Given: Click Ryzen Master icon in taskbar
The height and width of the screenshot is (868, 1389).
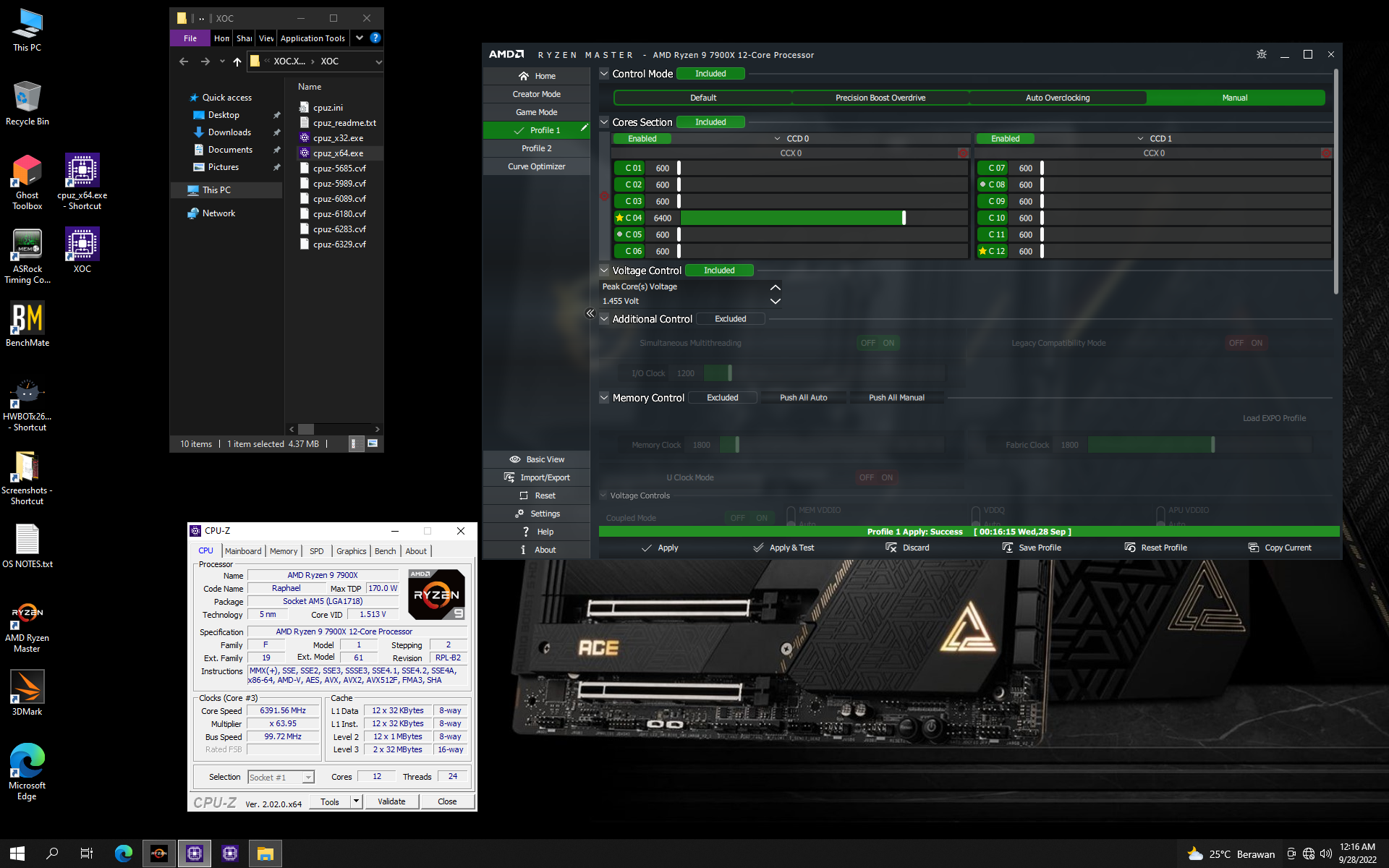Looking at the screenshot, I should (158, 854).
